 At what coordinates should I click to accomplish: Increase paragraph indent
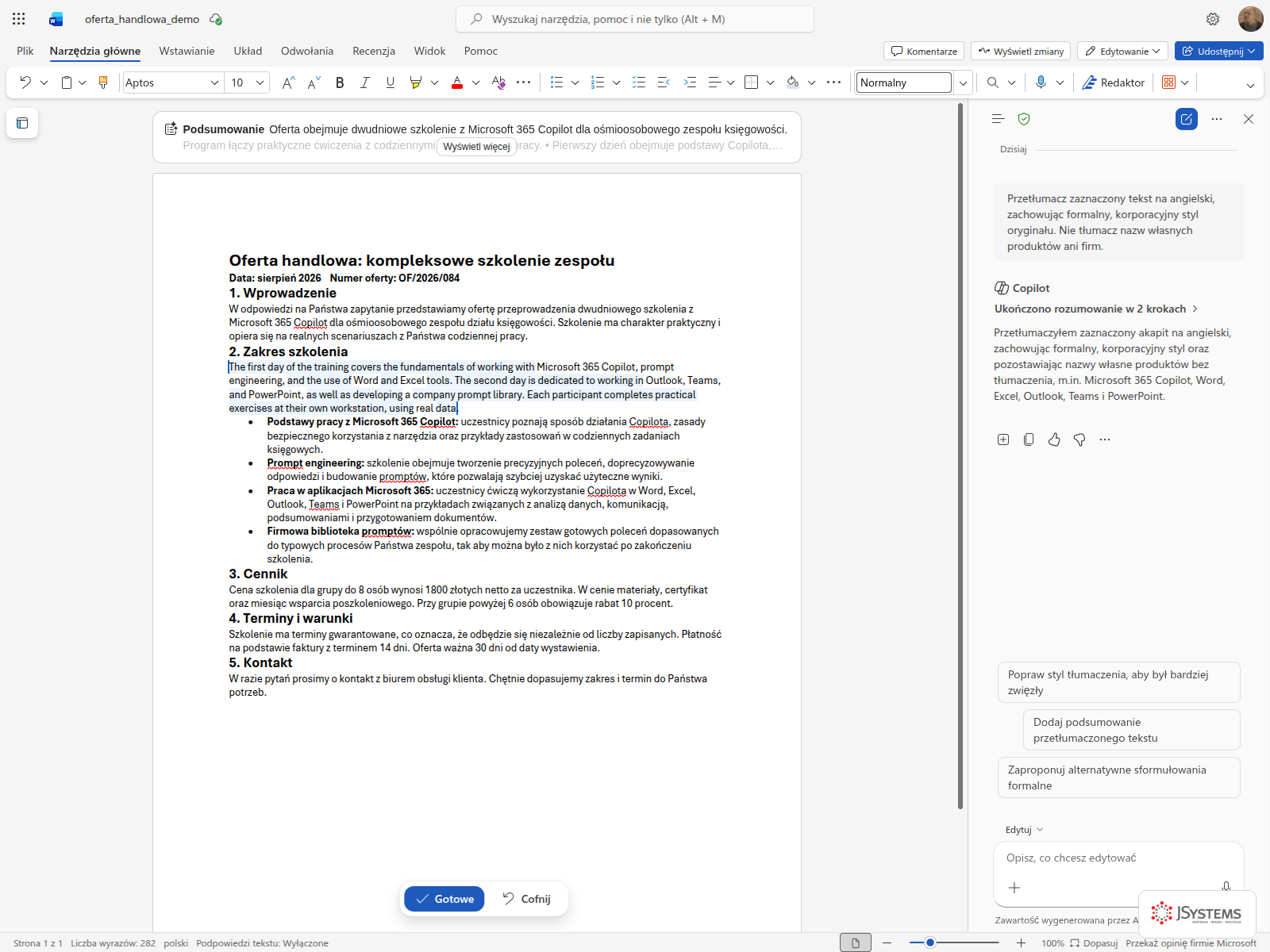point(690,83)
